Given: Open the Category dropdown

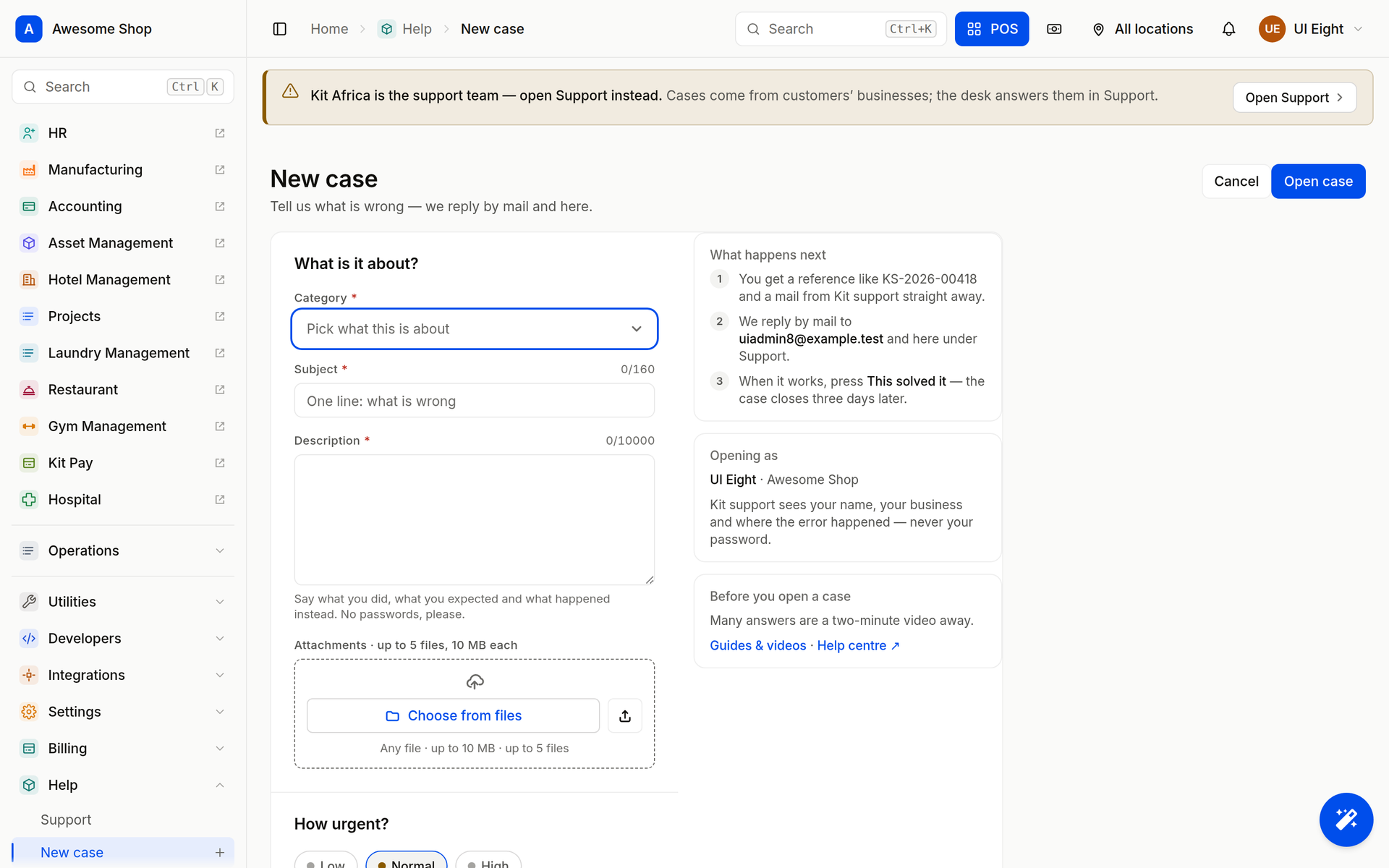Looking at the screenshot, I should [475, 329].
